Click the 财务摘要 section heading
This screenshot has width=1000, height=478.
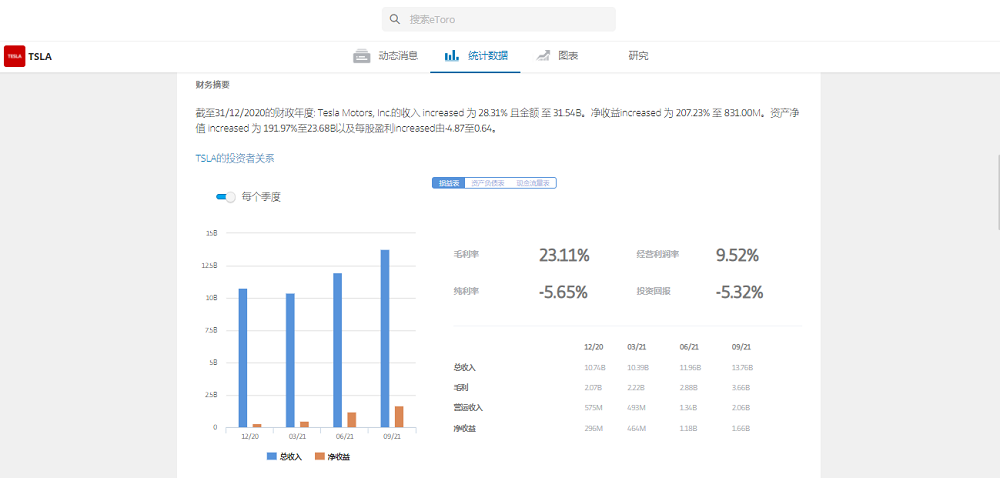point(212,84)
